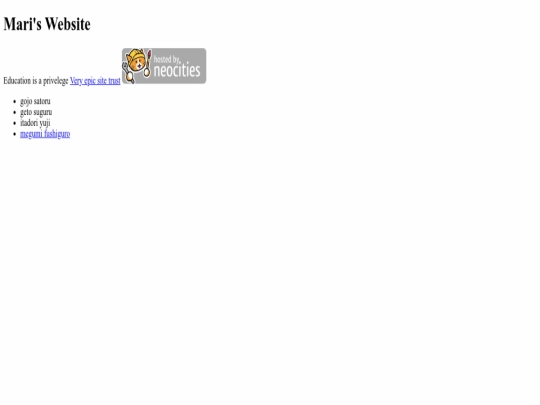
Task: Click the 'hosted by' text in the badge
Action: tap(166, 59)
